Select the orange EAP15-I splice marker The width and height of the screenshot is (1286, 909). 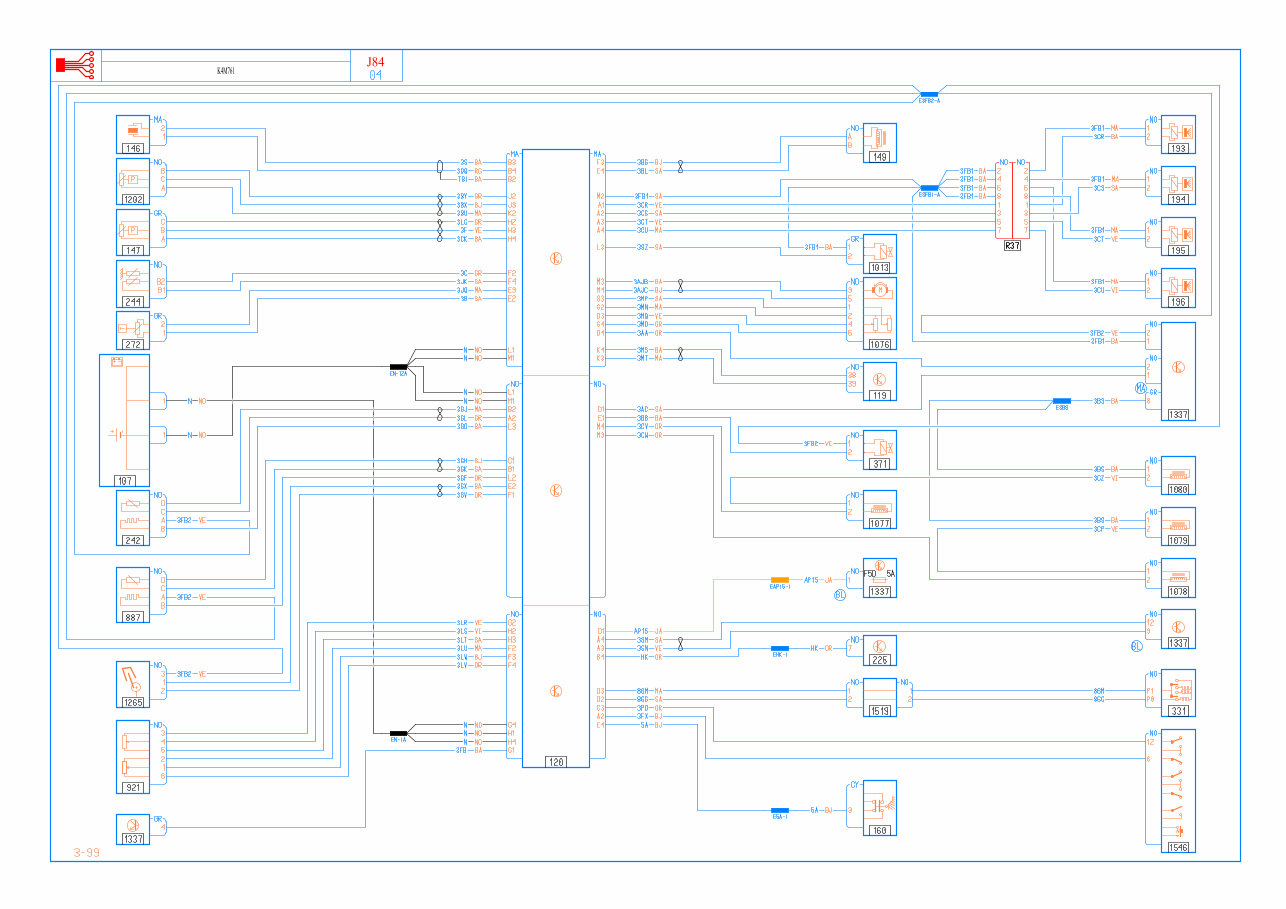[780, 580]
